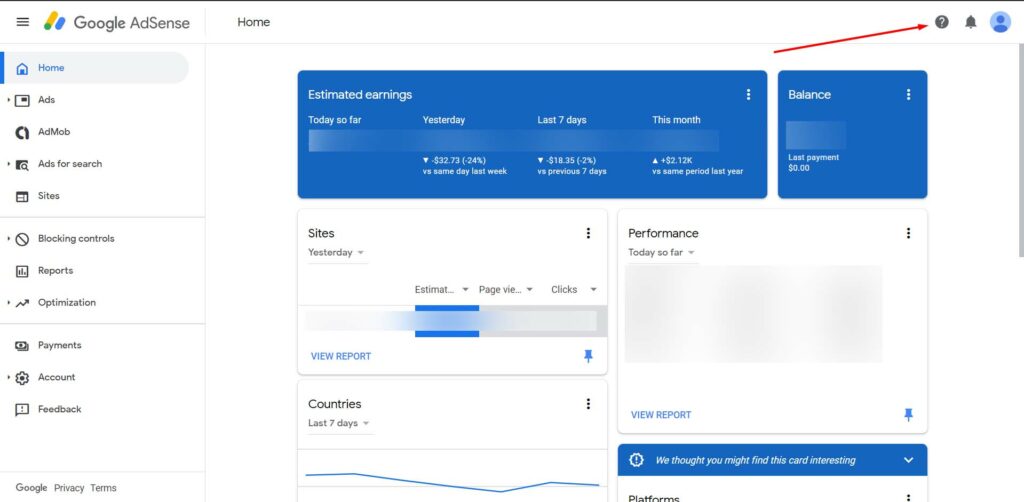Open the Privacy footer link

pos(69,488)
